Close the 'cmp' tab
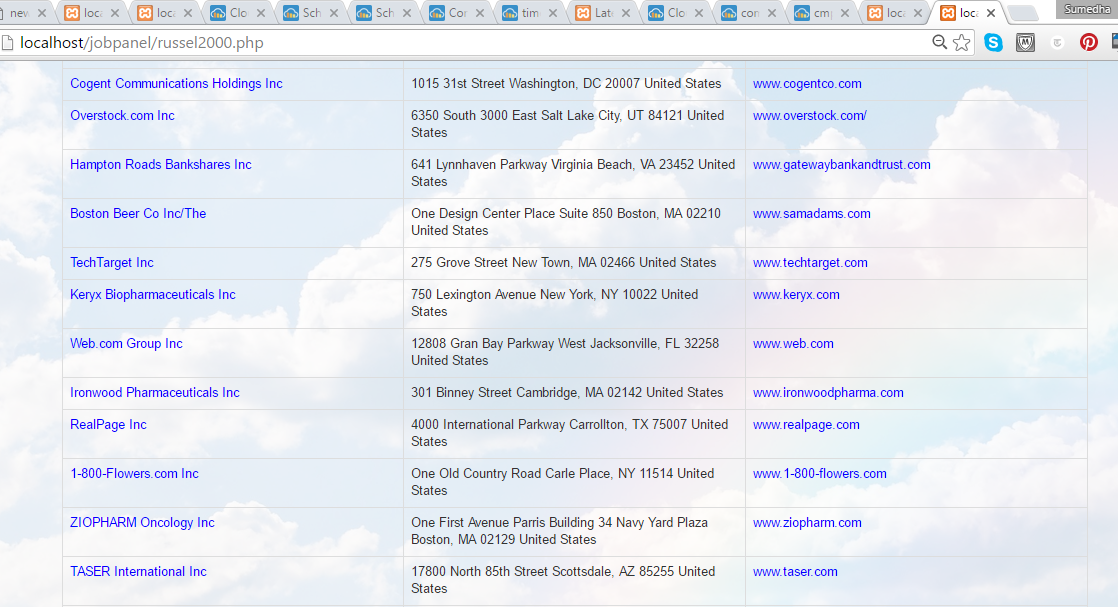The height and width of the screenshot is (607, 1118). (845, 13)
